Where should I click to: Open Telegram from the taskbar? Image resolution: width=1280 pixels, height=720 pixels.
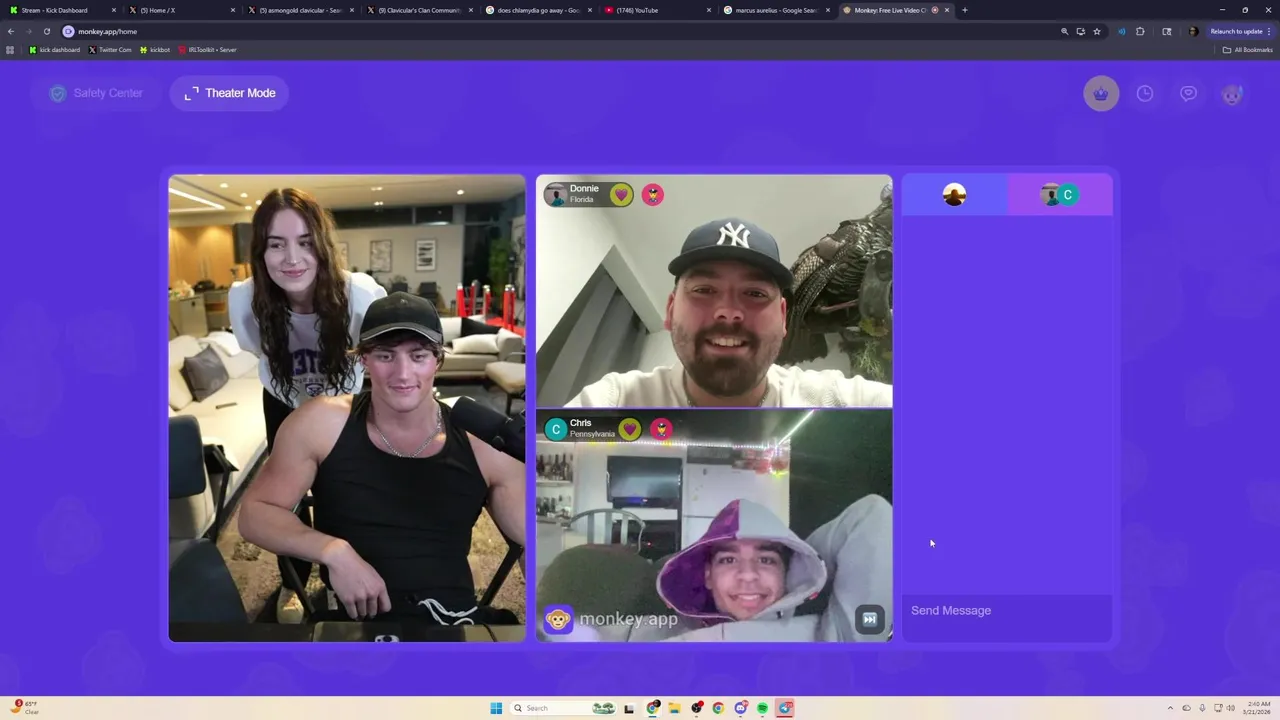coord(785,708)
